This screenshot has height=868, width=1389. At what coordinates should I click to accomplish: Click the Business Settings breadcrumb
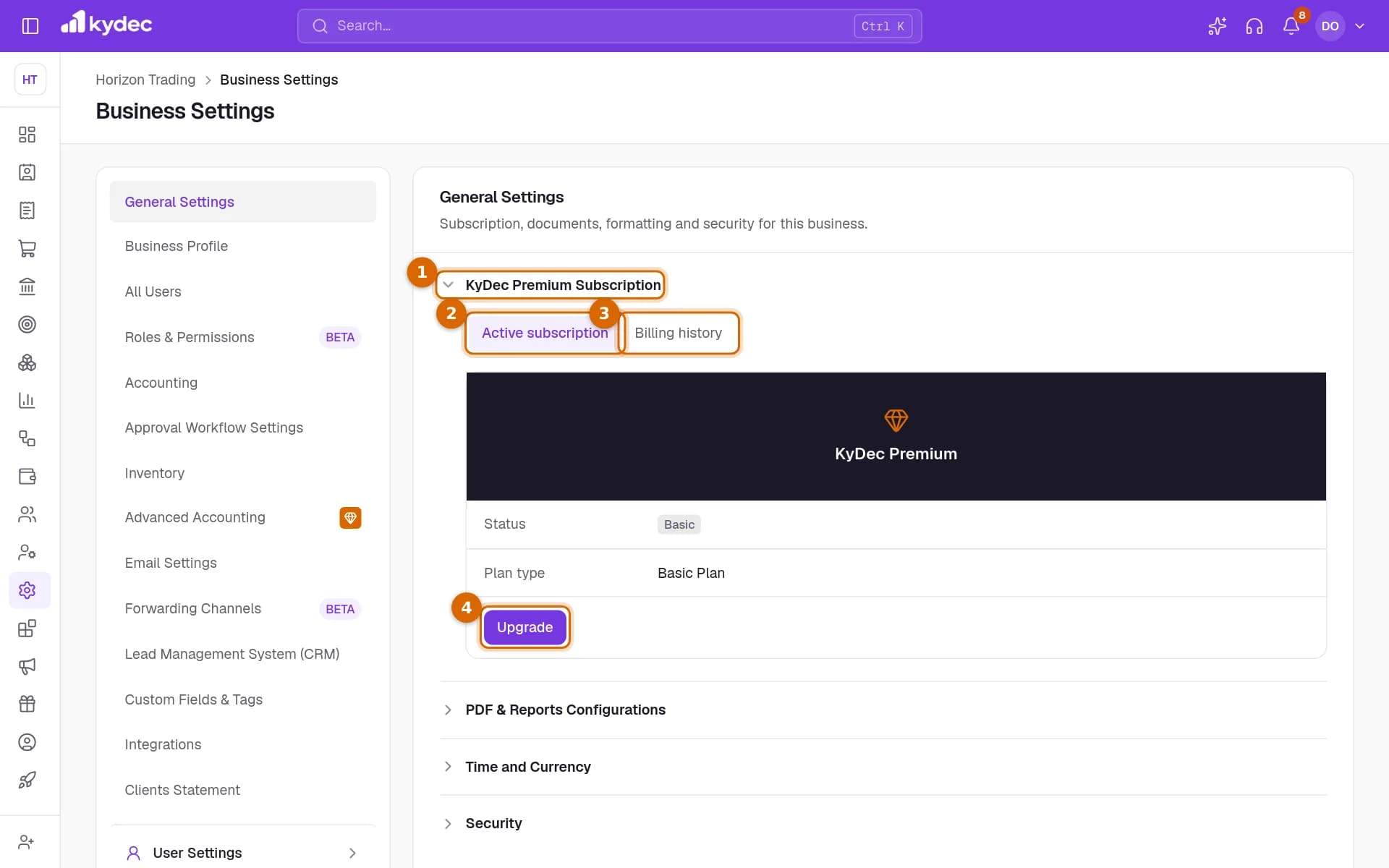point(279,80)
